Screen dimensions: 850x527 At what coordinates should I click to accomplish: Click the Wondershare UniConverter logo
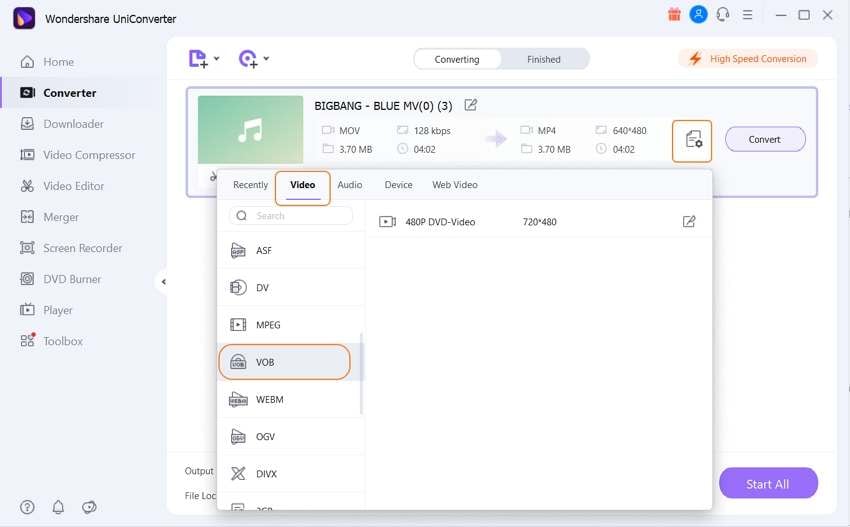tap(24, 18)
